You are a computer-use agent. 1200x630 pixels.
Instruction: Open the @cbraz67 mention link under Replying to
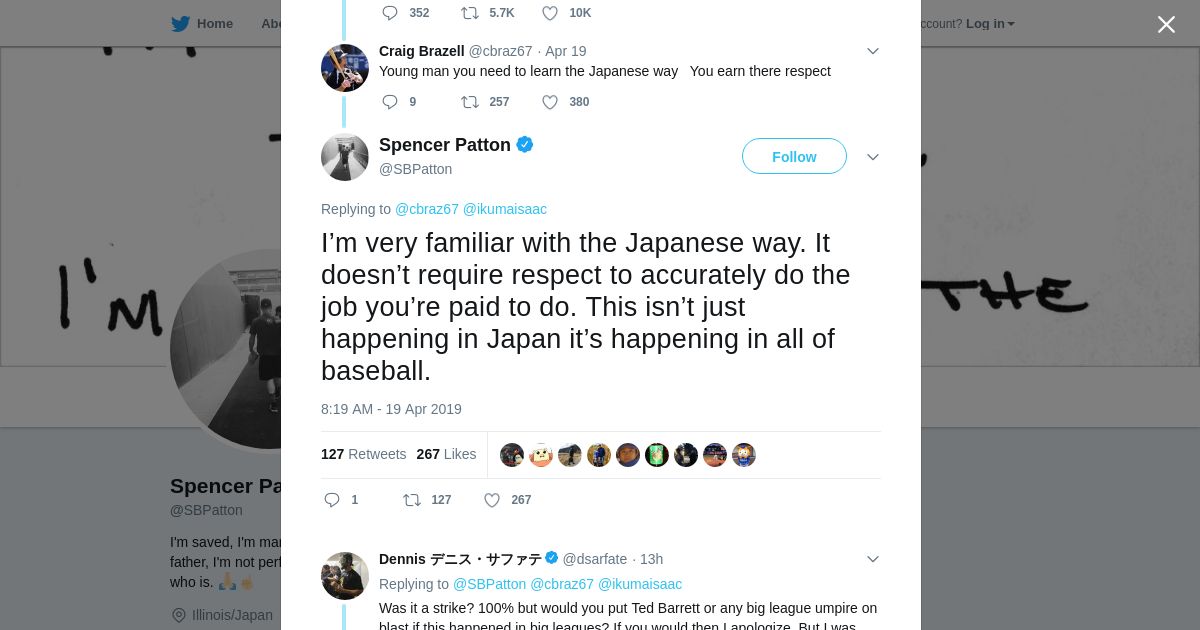click(427, 209)
